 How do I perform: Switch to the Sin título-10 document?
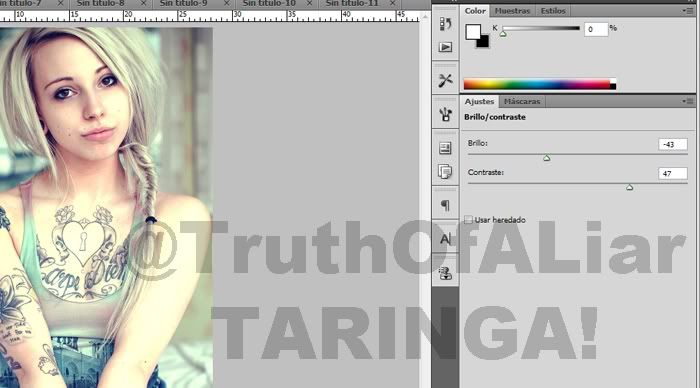coord(269,4)
